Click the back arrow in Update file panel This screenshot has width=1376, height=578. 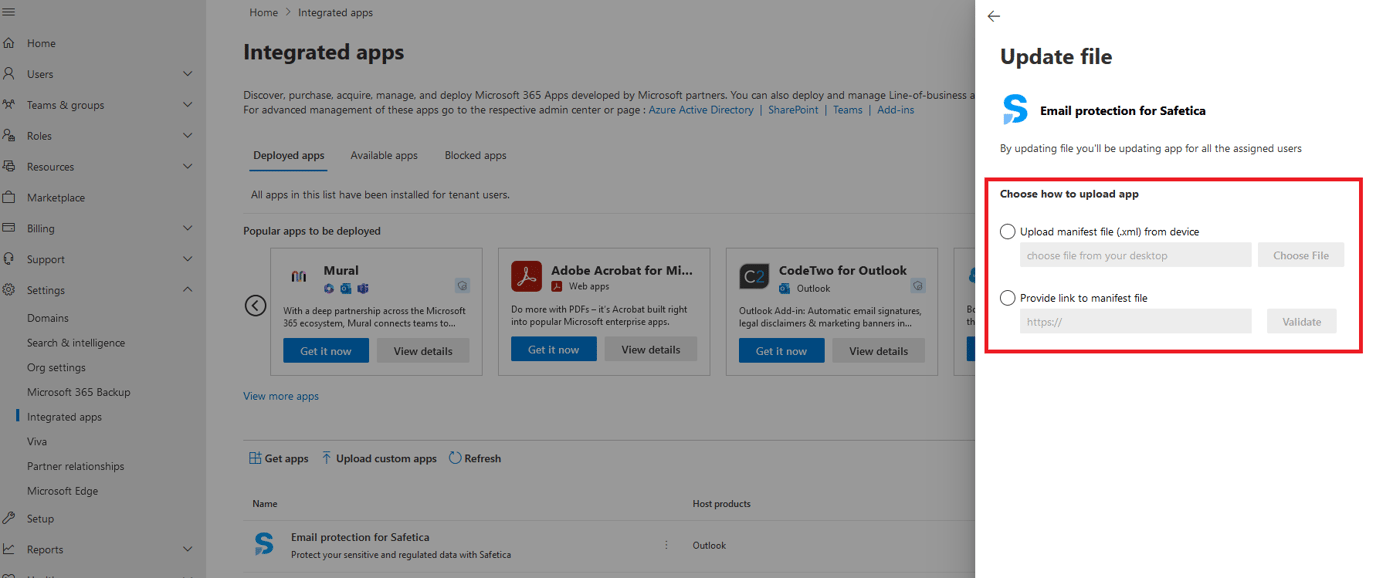click(993, 16)
